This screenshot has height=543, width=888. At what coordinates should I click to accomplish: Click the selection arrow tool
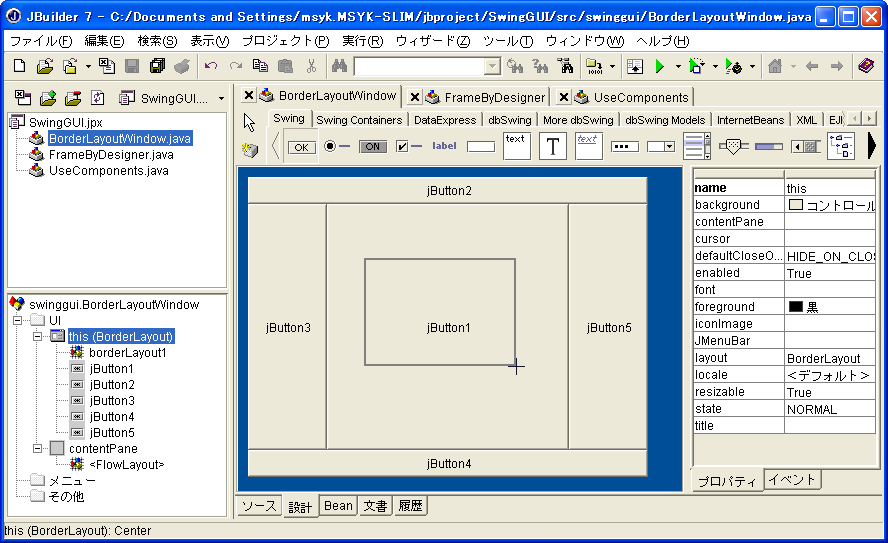(x=250, y=123)
